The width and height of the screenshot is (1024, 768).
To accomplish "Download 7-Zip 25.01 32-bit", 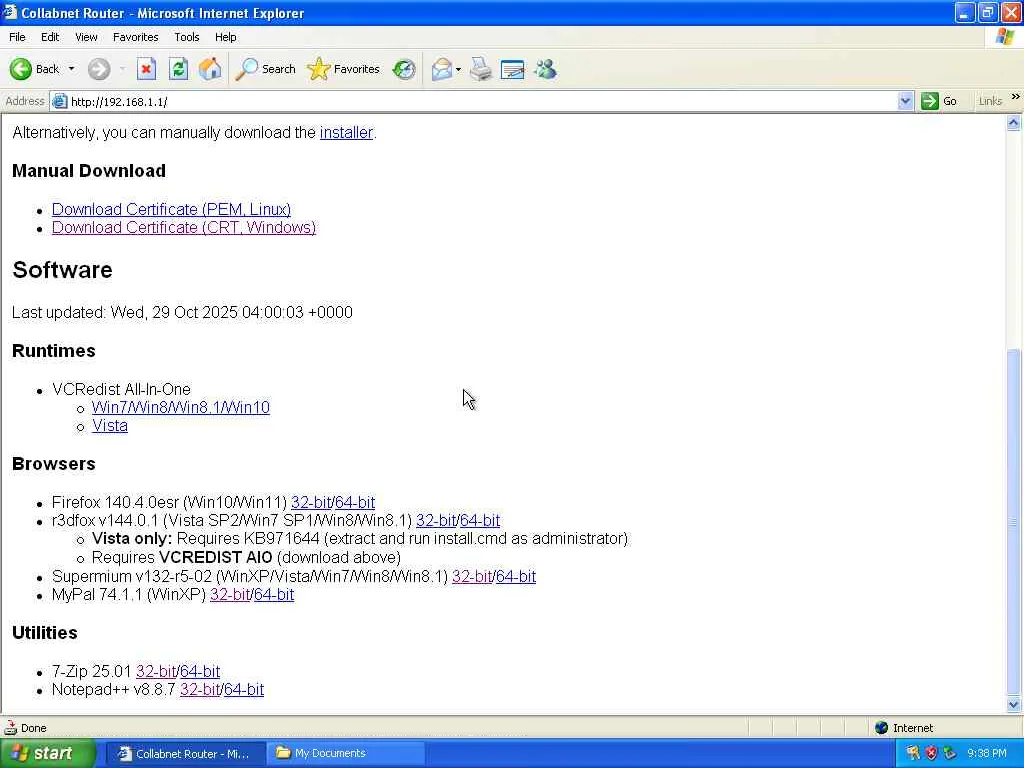I will tap(156, 671).
